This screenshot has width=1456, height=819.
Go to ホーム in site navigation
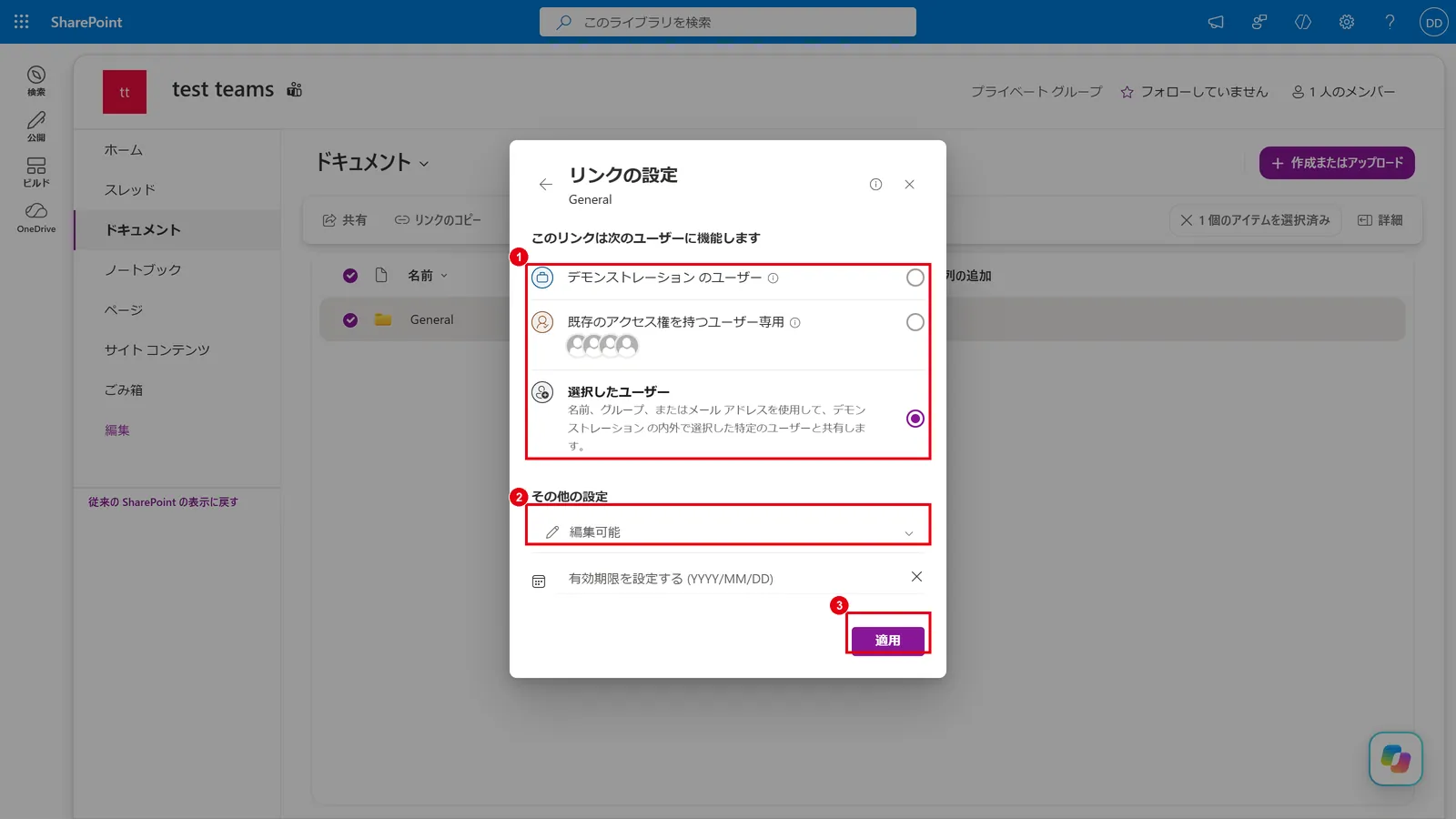click(x=124, y=150)
